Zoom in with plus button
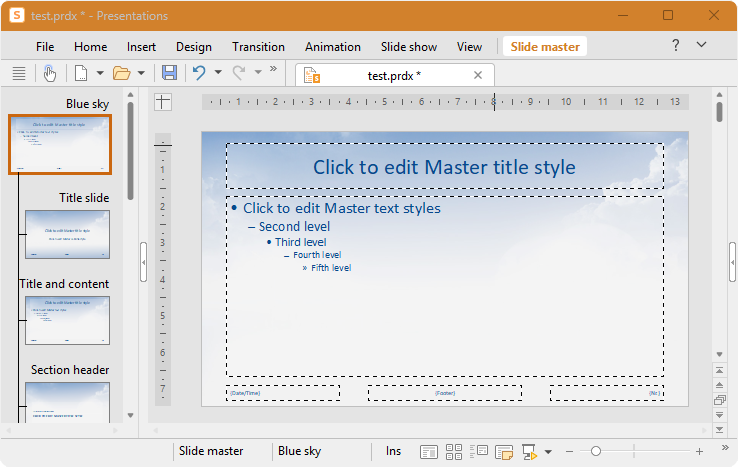738x467 pixels. click(699, 451)
